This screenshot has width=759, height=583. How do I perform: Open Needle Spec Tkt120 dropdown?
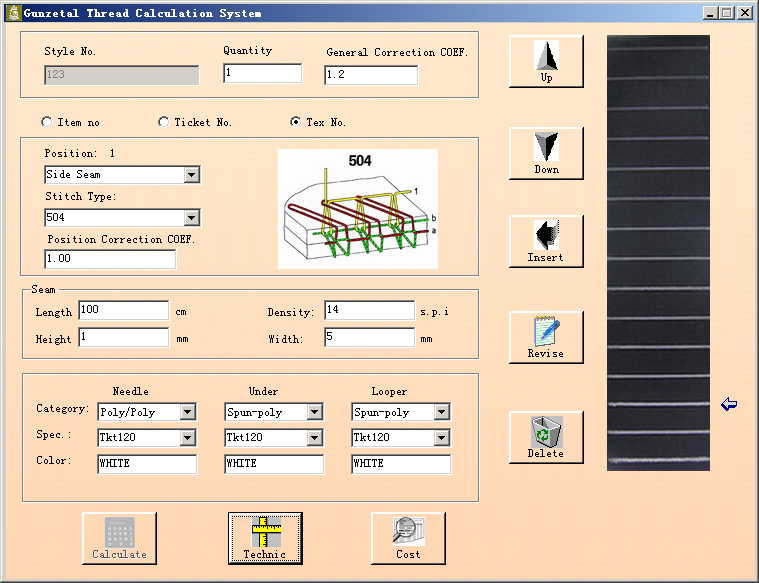(x=188, y=438)
